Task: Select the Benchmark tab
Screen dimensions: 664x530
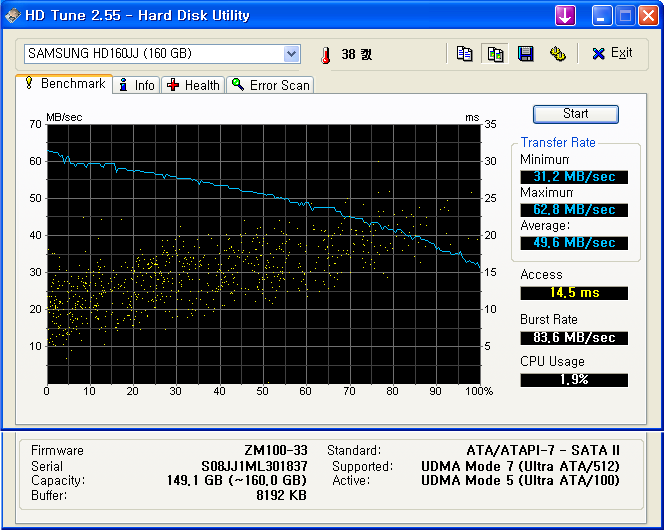Action: tap(65, 84)
